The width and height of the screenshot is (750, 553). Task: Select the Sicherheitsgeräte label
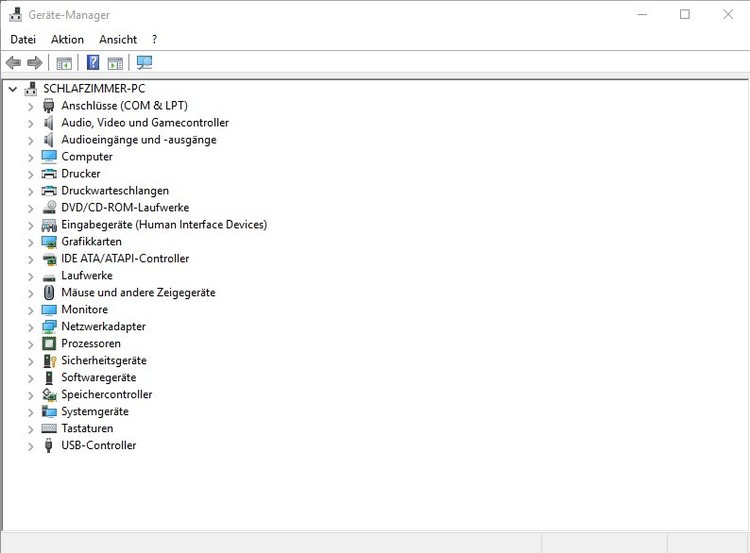[104, 360]
